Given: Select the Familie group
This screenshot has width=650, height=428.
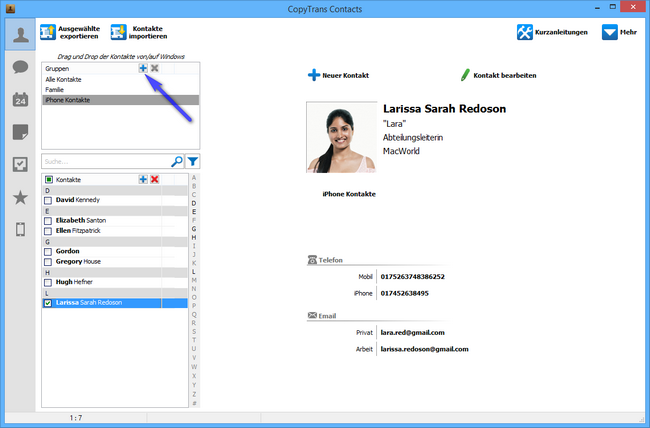Looking at the screenshot, I should 55,90.
